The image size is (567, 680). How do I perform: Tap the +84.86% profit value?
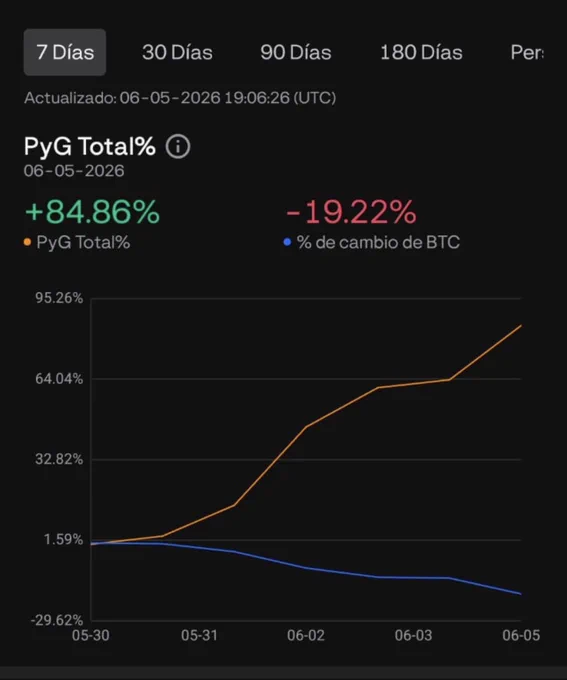tap(92, 212)
